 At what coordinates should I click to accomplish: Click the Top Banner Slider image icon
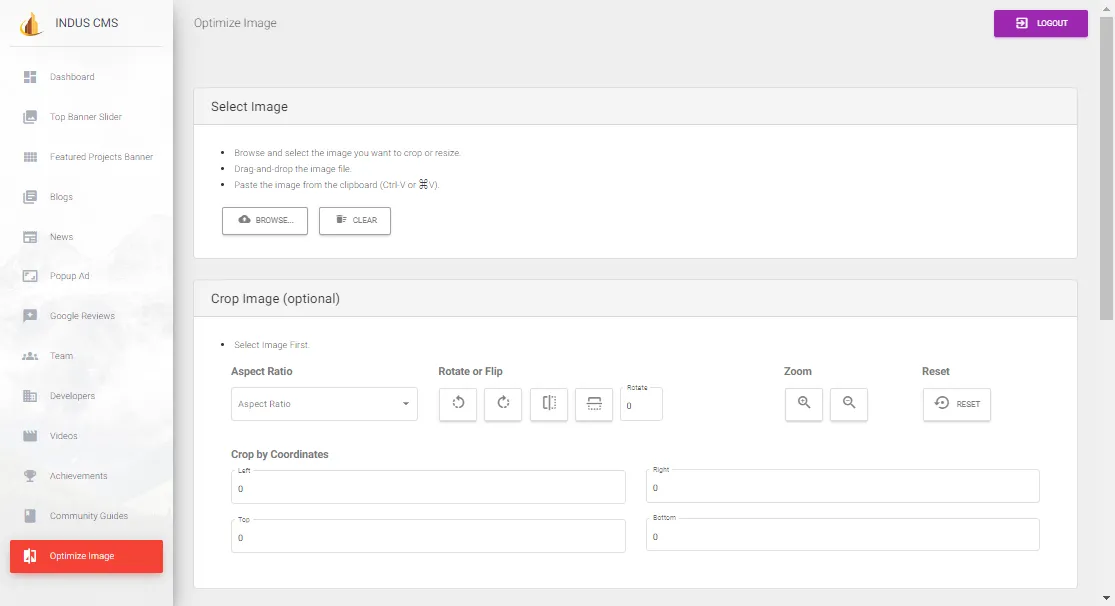click(30, 117)
